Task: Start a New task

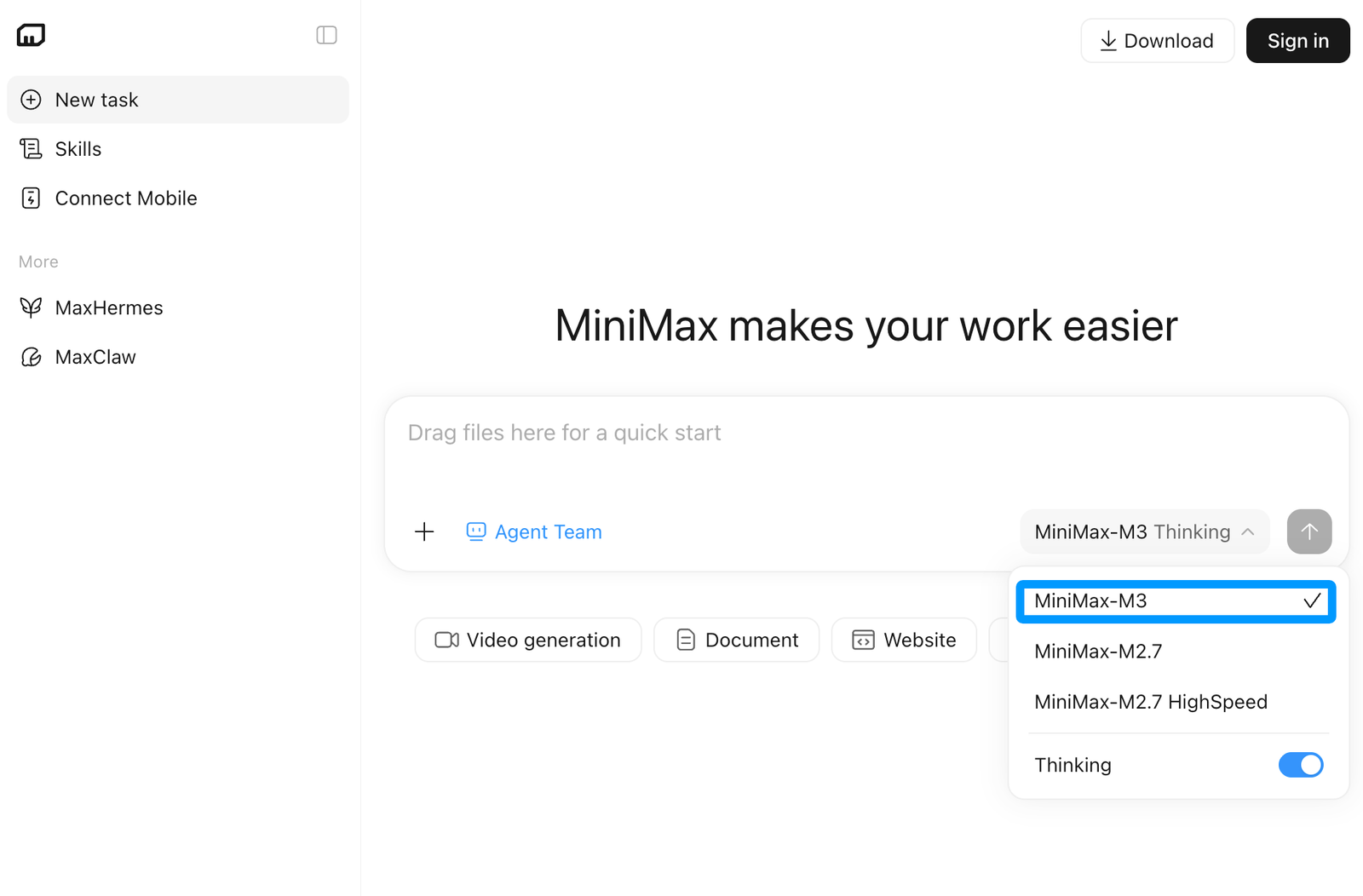Action: pos(178,100)
